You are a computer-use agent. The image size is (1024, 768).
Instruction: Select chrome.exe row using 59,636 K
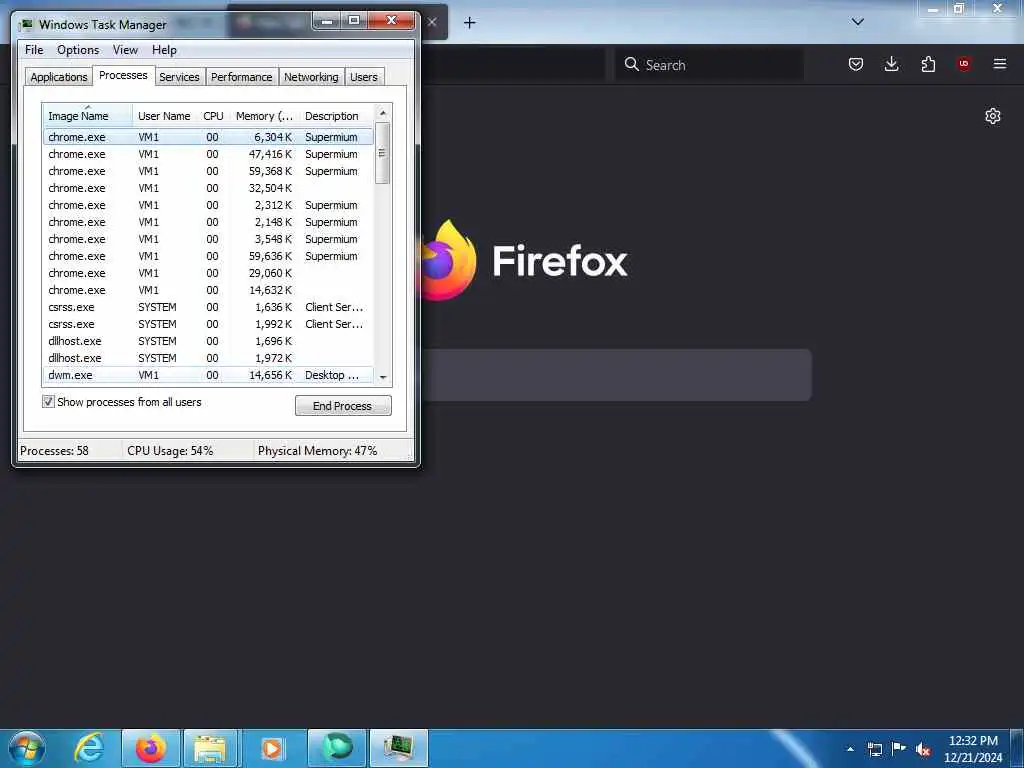point(208,256)
